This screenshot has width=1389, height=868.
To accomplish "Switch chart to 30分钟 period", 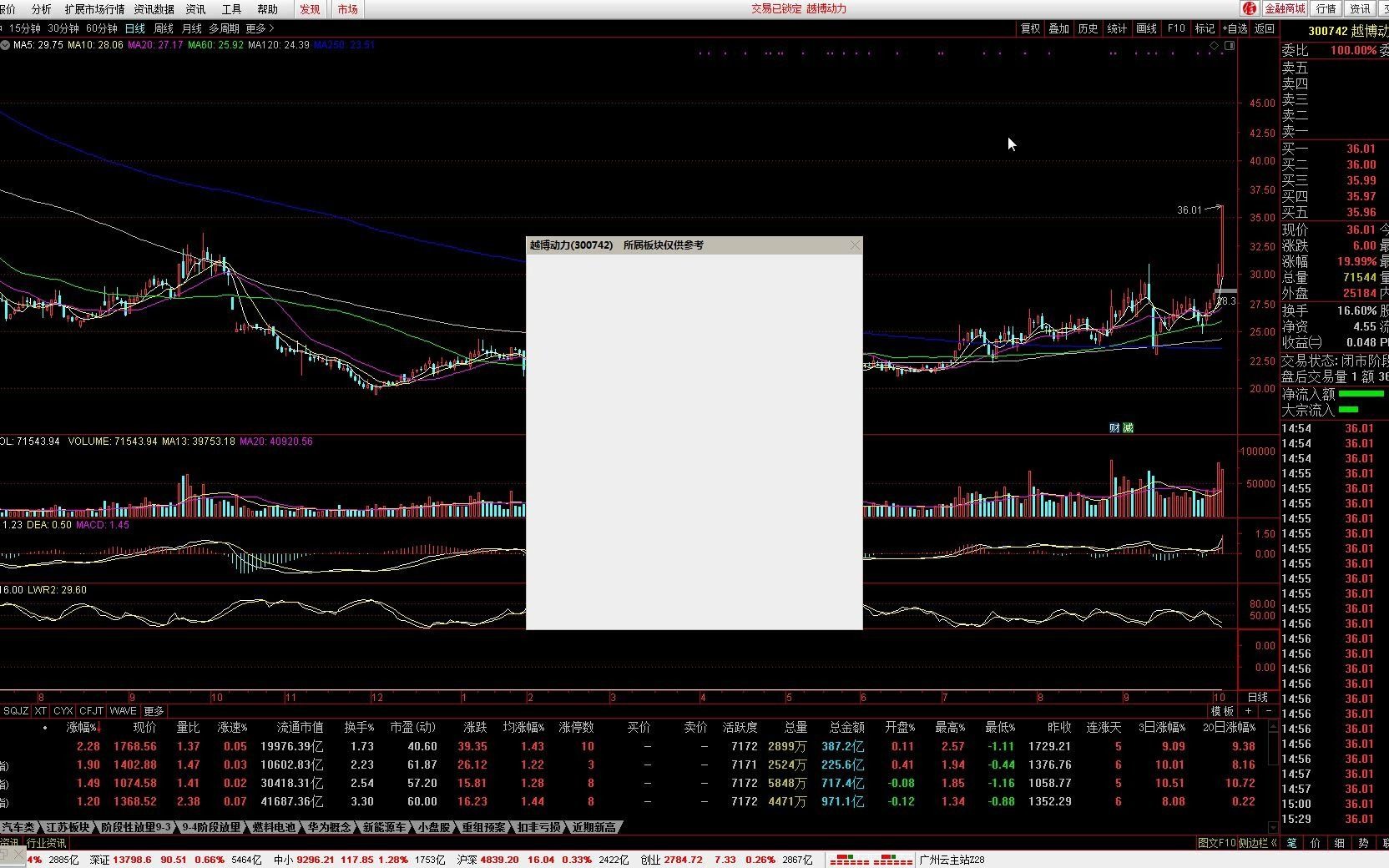I will pyautogui.click(x=63, y=28).
